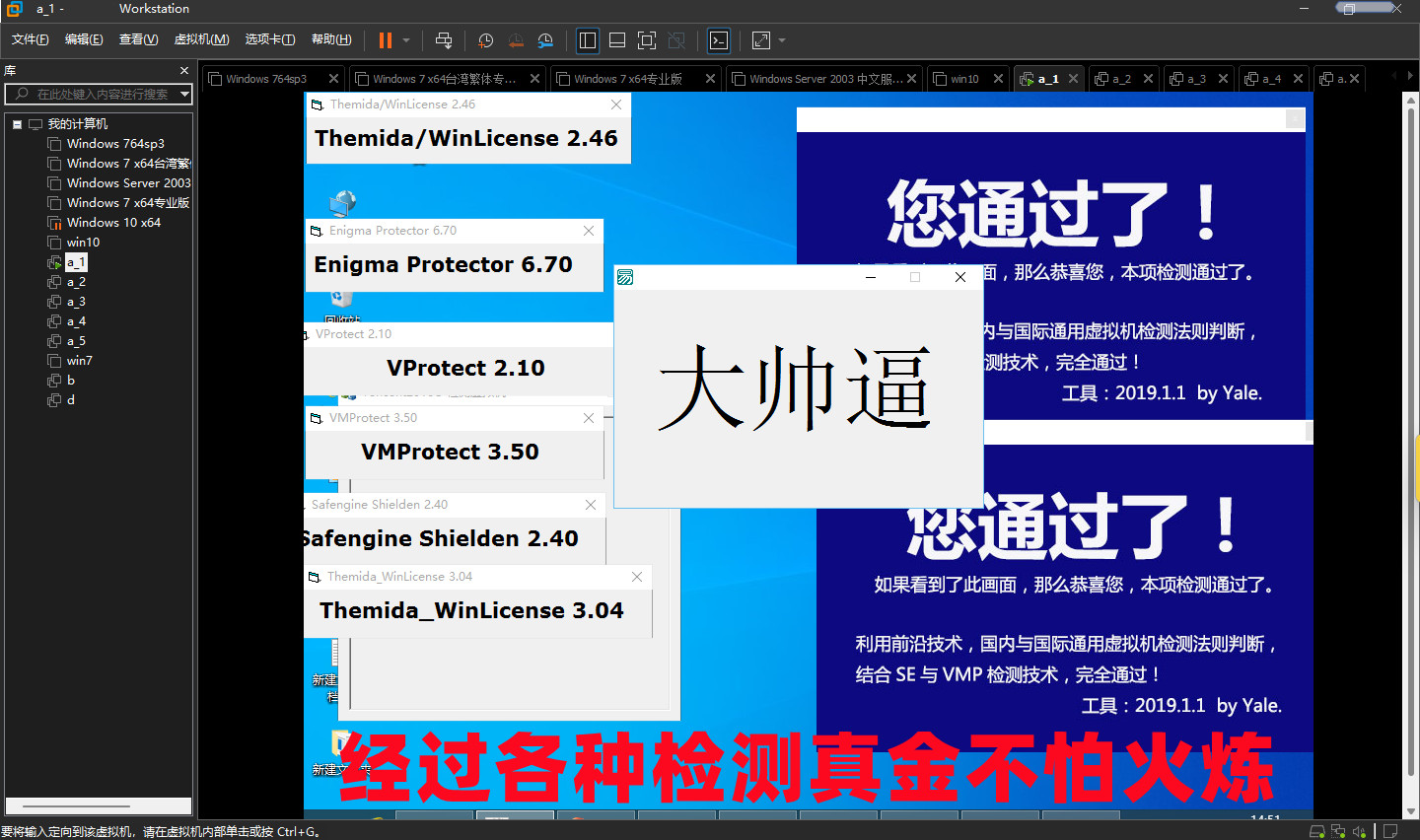
Task: Expand the library search dropdown arrow
Action: pyautogui.click(x=184, y=94)
